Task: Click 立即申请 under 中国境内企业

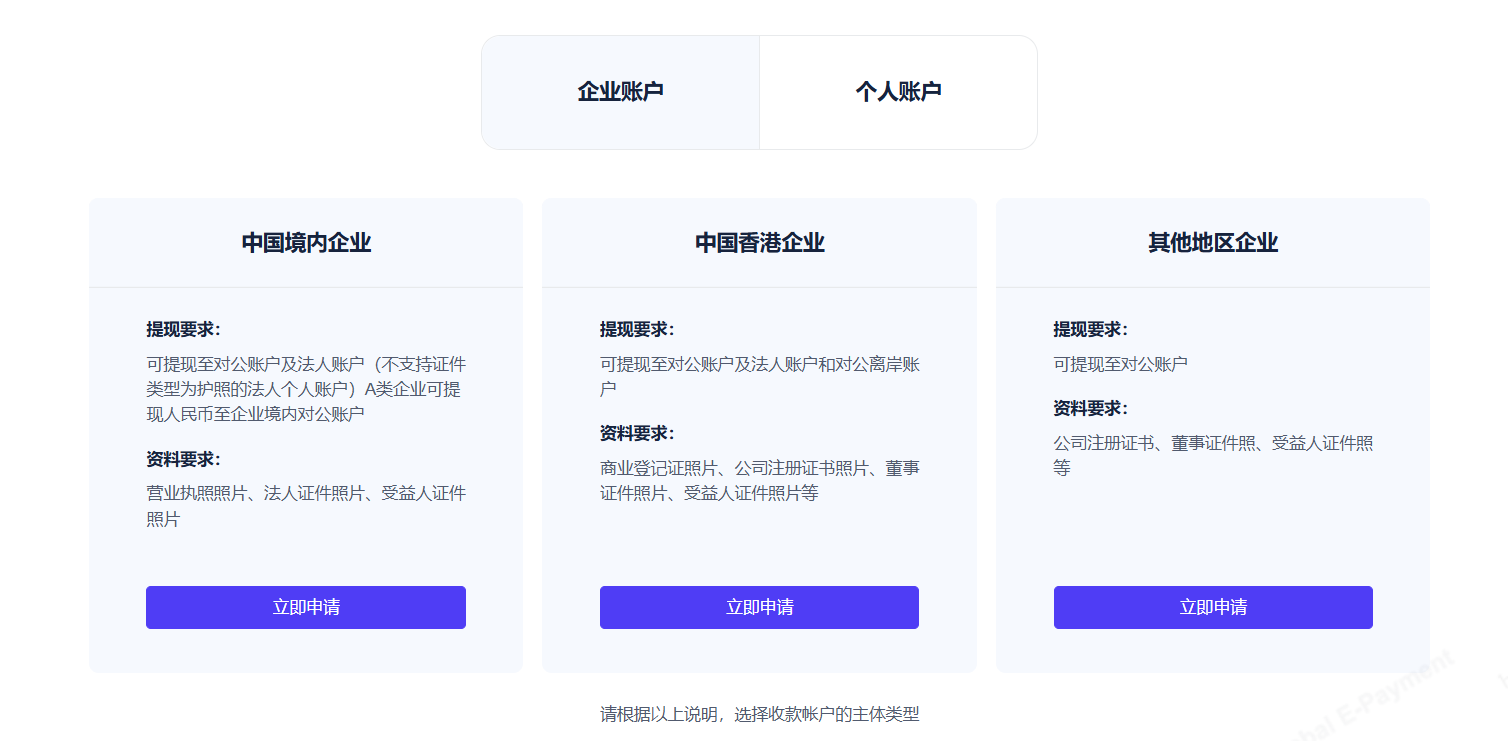Action: click(306, 607)
